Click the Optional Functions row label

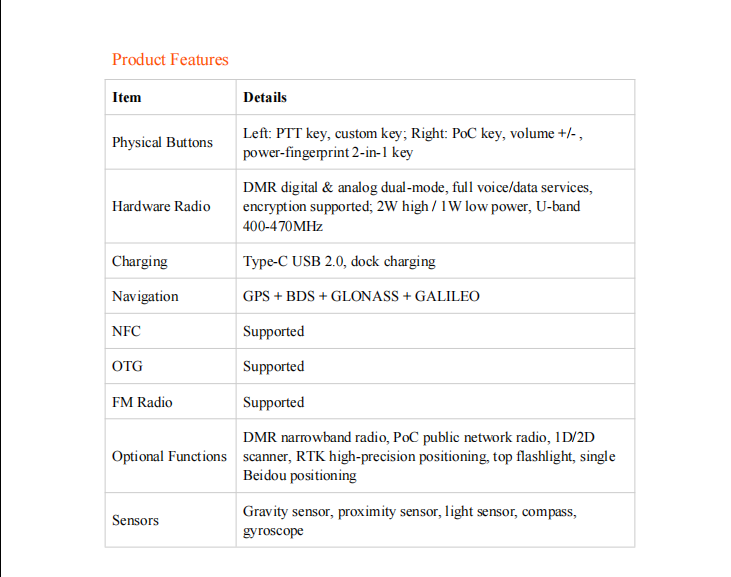point(169,456)
